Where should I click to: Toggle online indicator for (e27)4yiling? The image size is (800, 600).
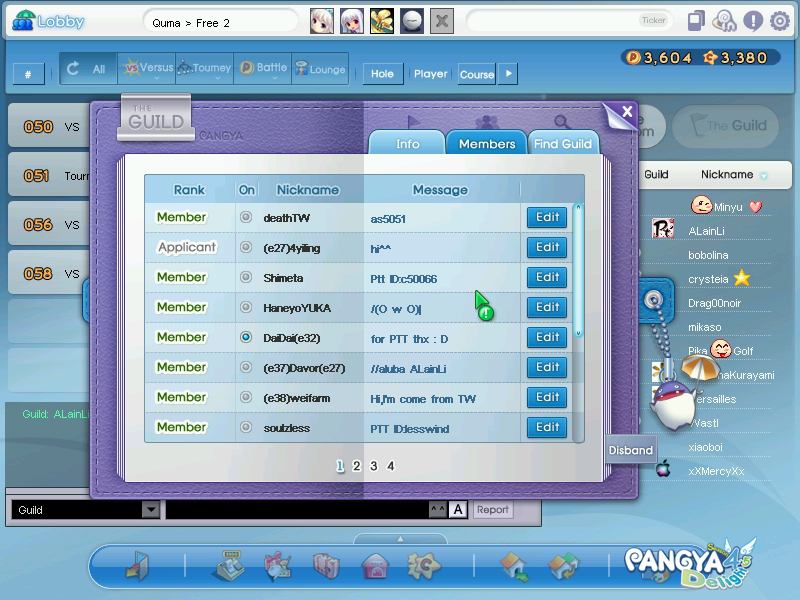click(246, 247)
